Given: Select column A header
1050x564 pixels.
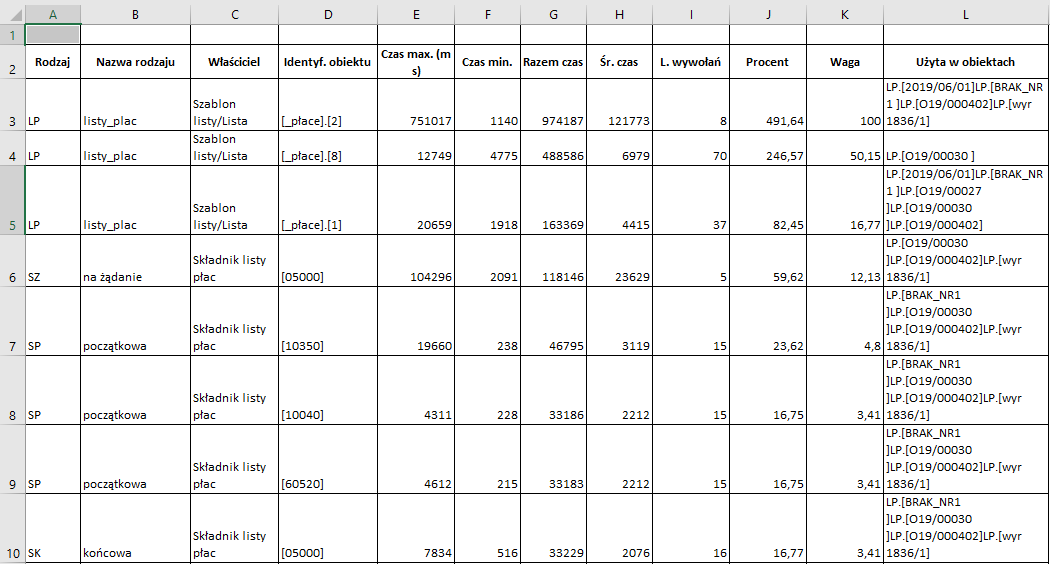Looking at the screenshot, I should pos(53,15).
